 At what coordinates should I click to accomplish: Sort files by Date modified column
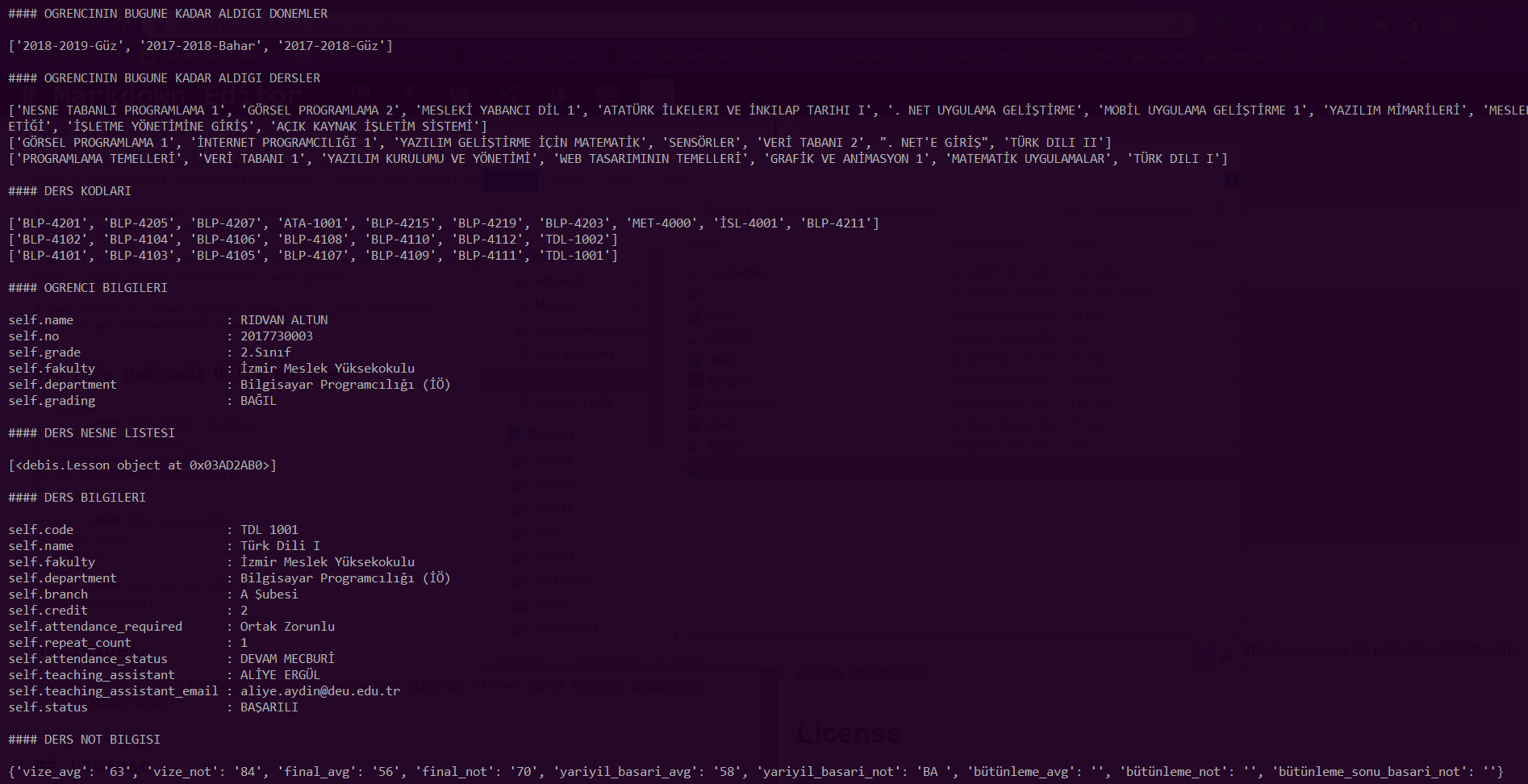tap(987, 241)
